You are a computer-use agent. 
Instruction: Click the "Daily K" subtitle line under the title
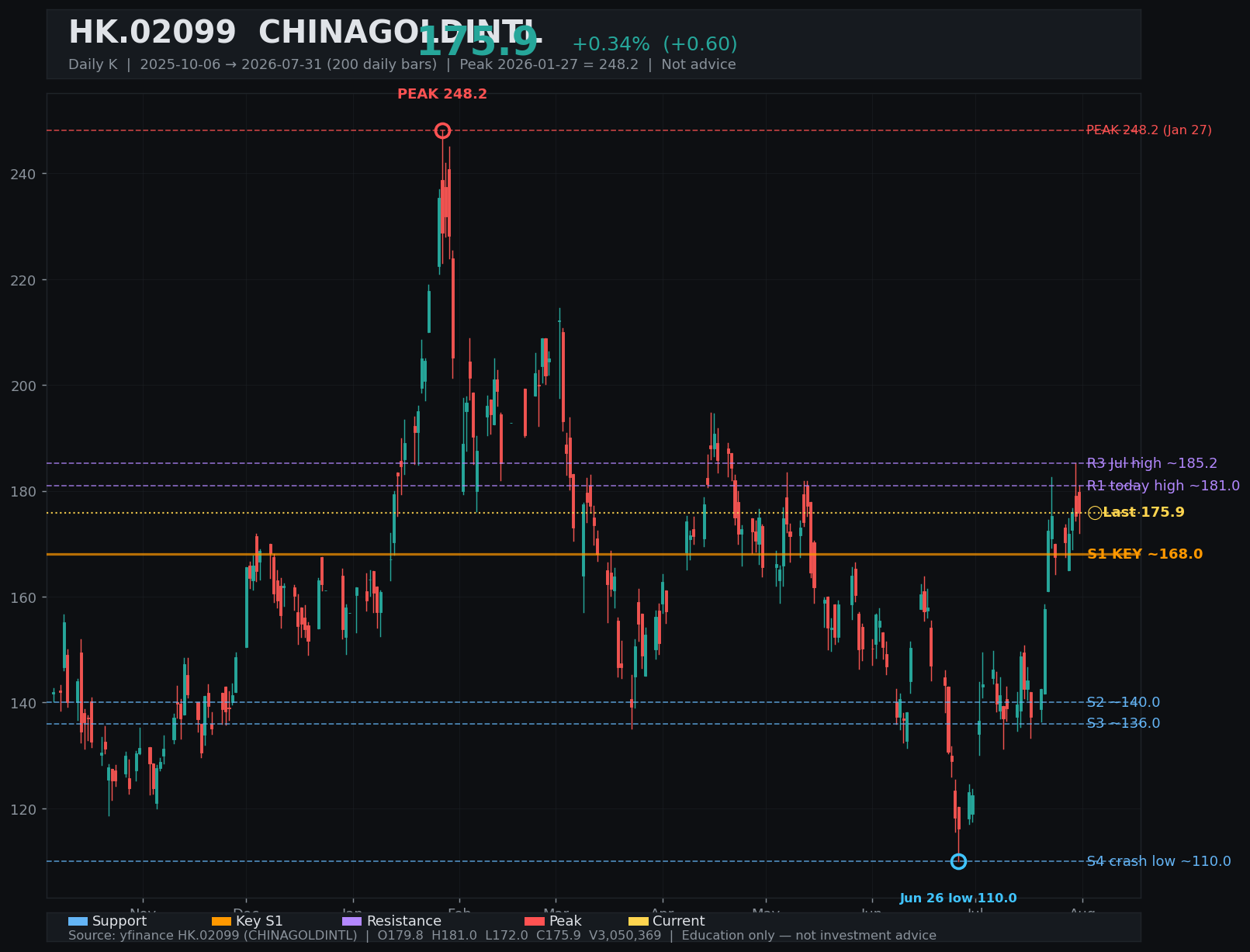click(402, 65)
